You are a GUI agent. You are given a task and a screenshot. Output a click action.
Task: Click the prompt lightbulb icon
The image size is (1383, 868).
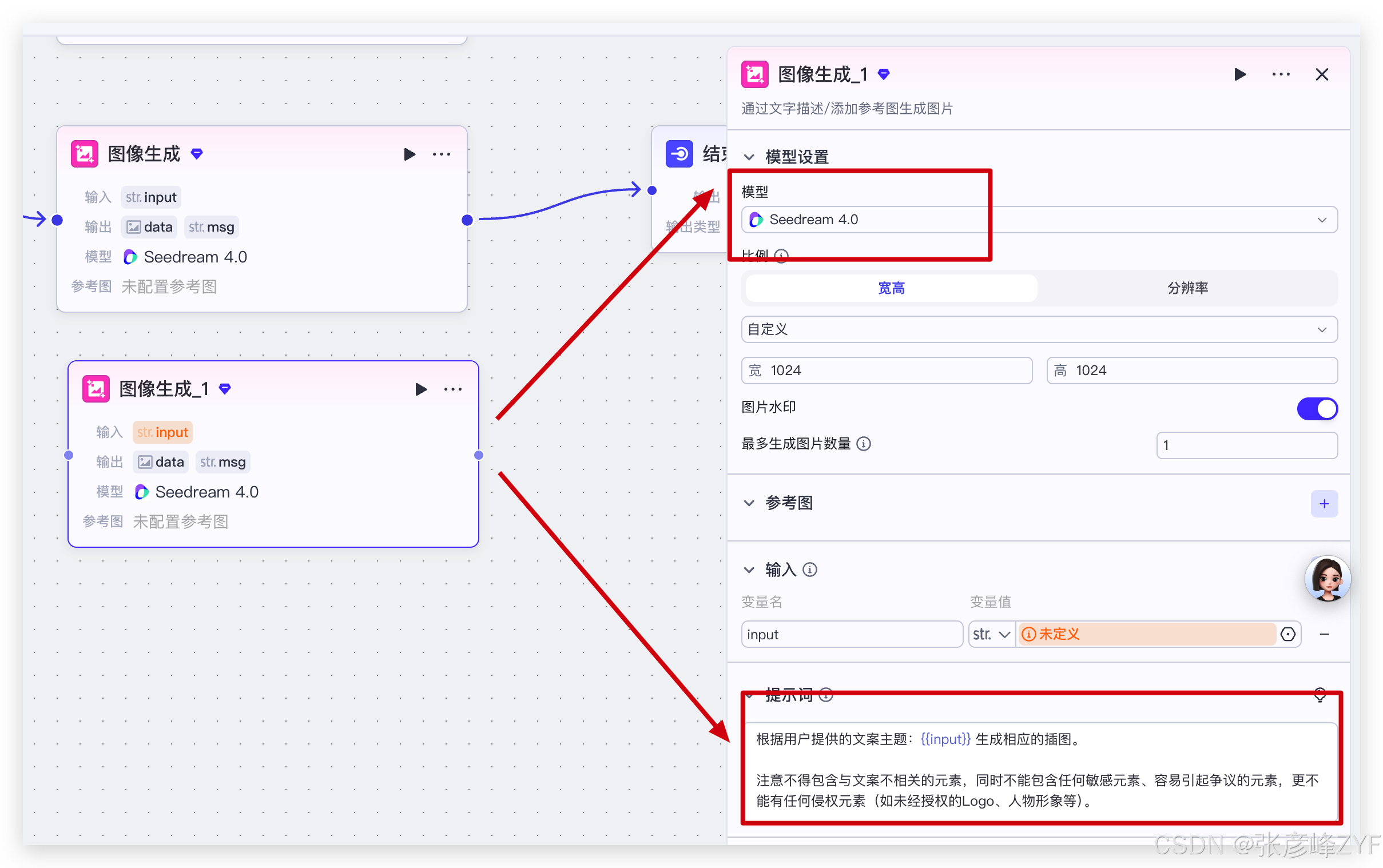[x=1320, y=695]
